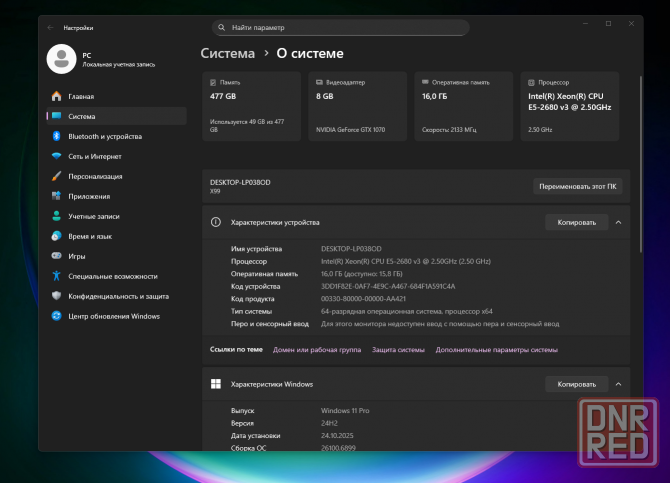Open Приложения section icon
Screen dimensions: 670x483
tap(57, 196)
